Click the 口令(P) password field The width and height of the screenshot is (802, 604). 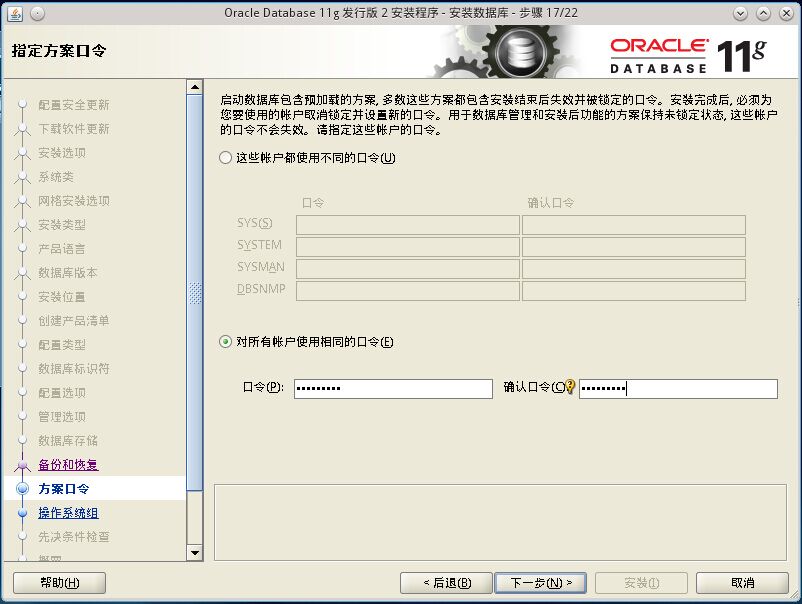[393, 389]
